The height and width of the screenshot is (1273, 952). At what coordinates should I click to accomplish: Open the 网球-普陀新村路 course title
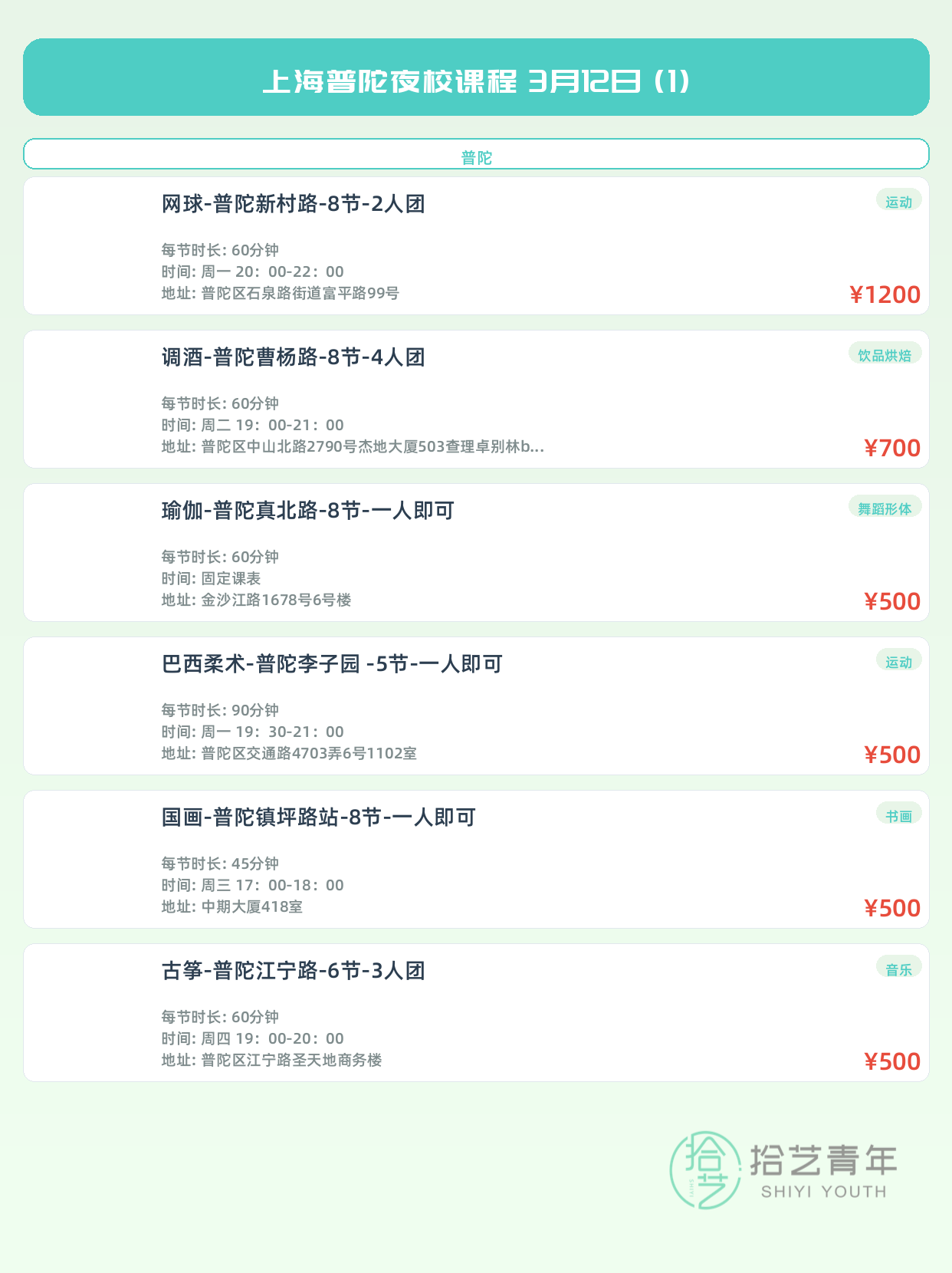click(x=293, y=204)
